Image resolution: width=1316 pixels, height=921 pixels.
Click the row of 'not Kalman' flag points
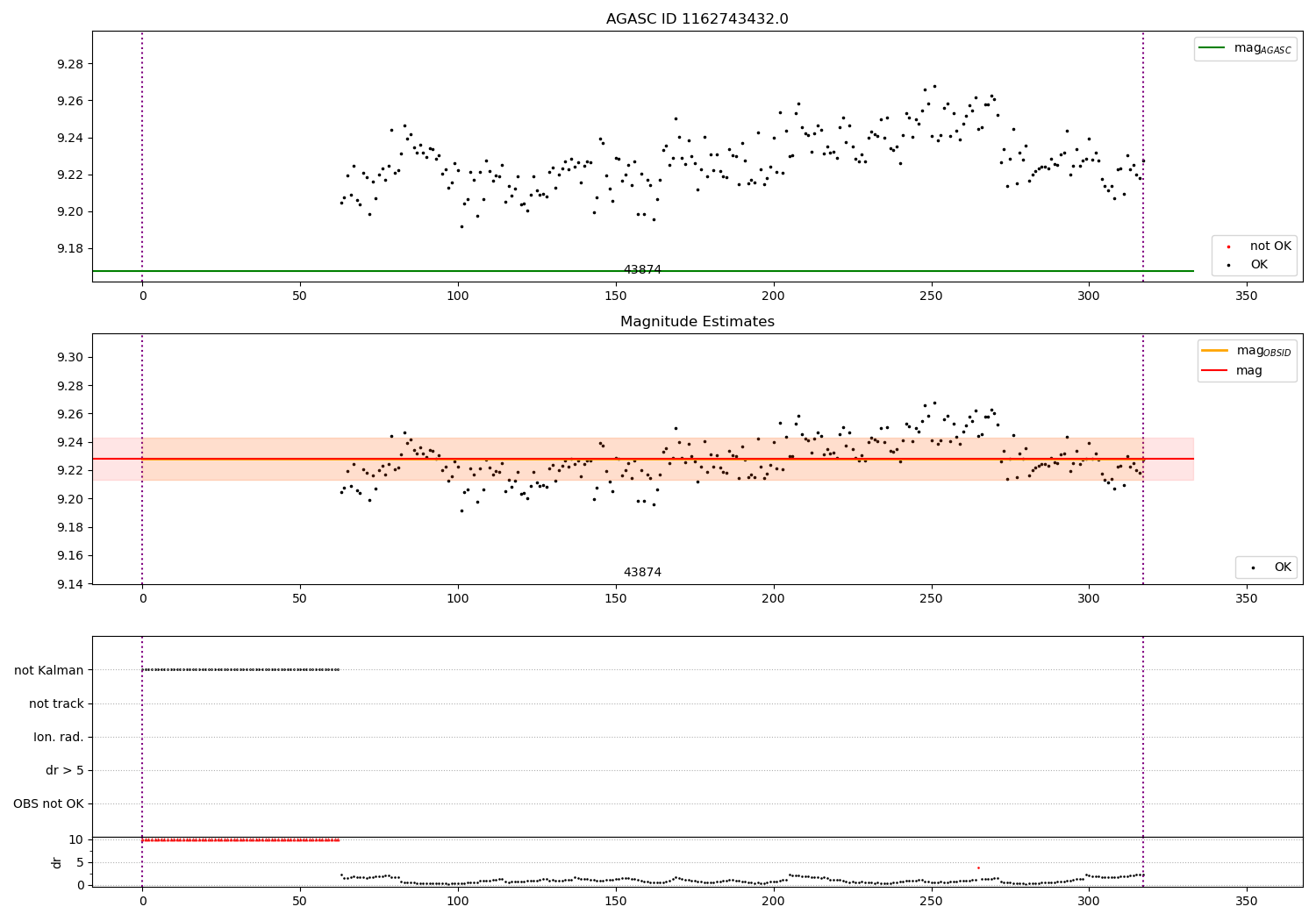point(240,670)
